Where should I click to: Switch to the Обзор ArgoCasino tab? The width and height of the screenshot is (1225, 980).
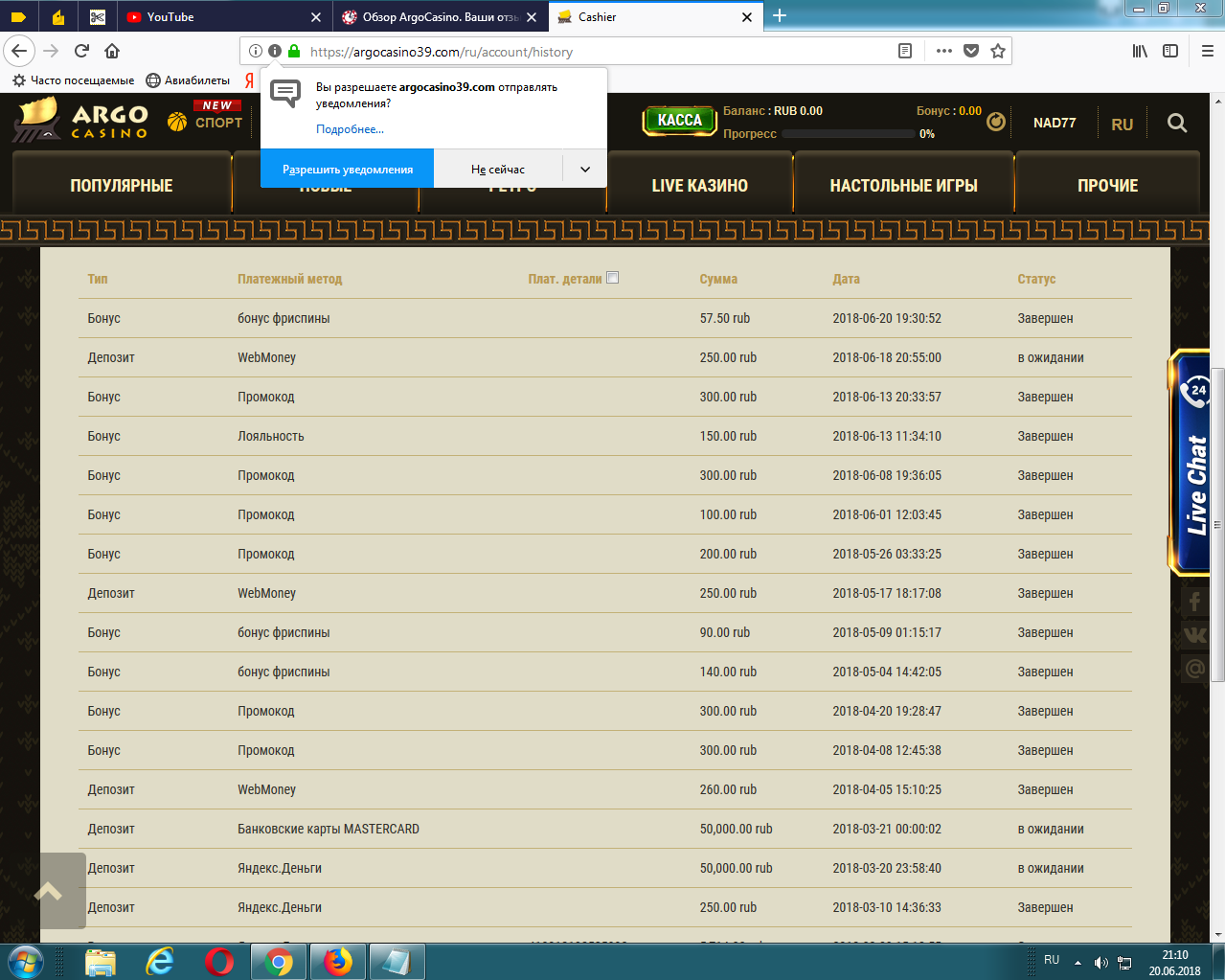coord(441,17)
